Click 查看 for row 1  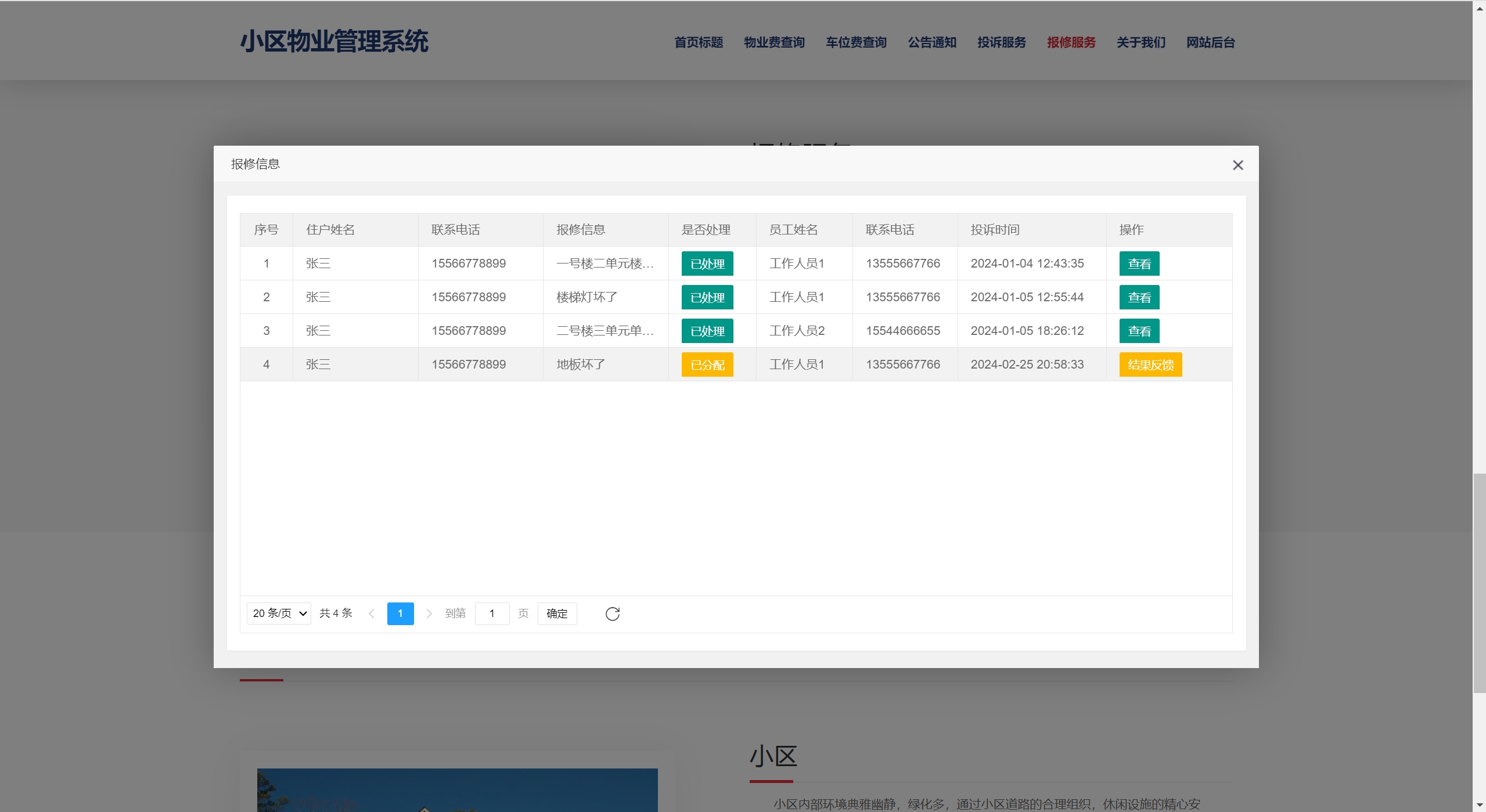(x=1139, y=264)
